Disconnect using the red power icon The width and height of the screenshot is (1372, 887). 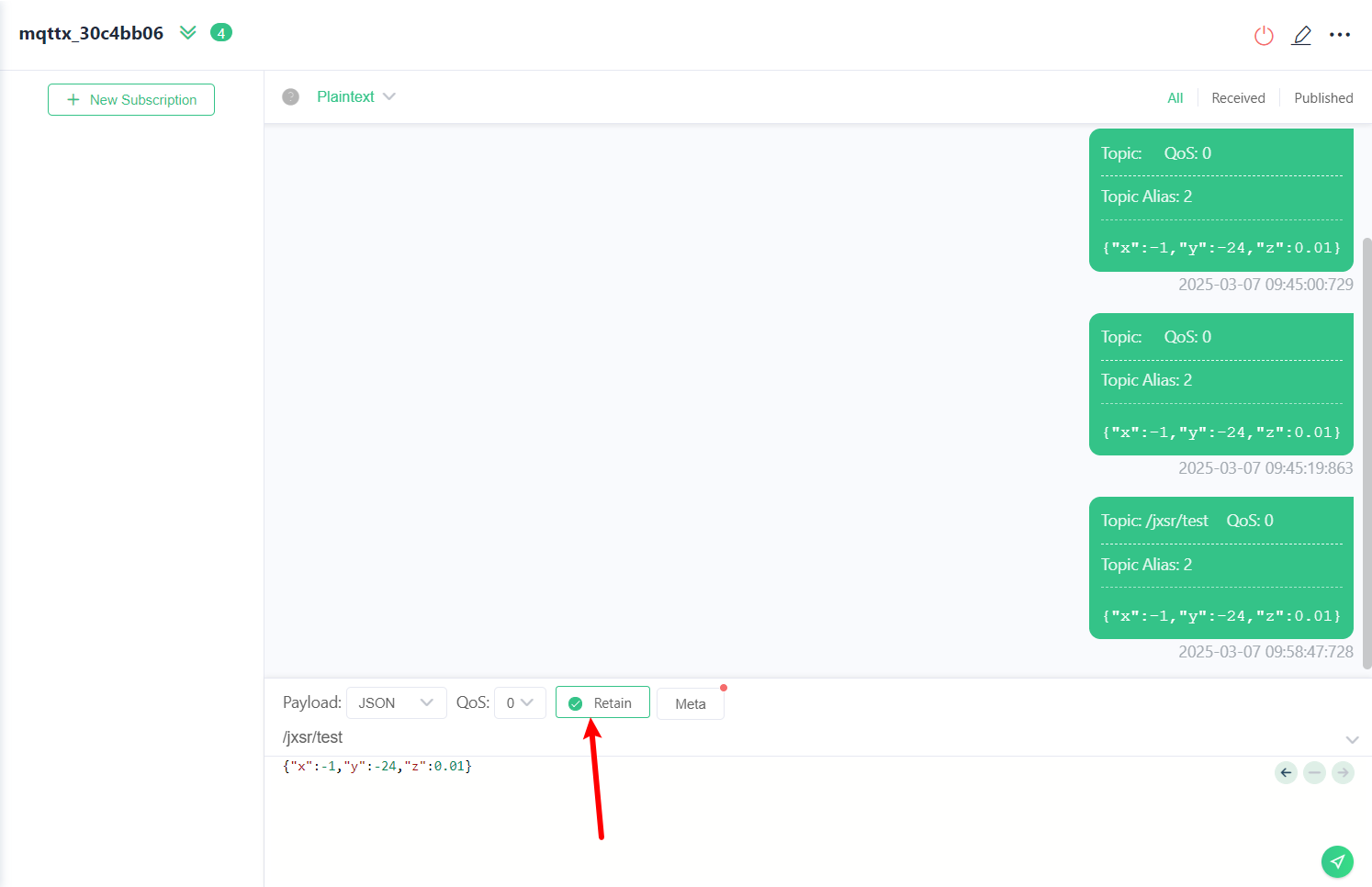click(1264, 36)
